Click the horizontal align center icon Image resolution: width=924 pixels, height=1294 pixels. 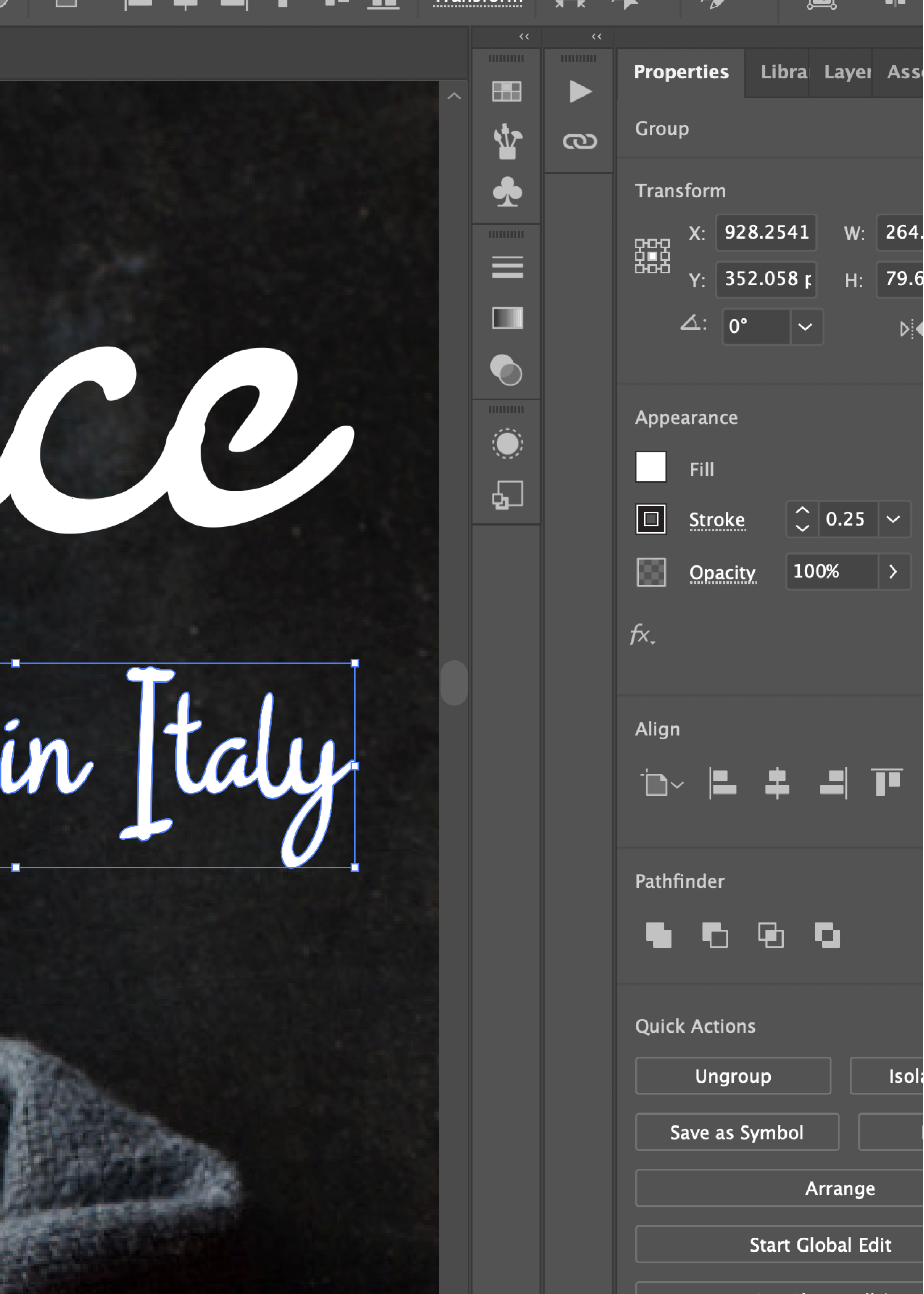pos(777,783)
